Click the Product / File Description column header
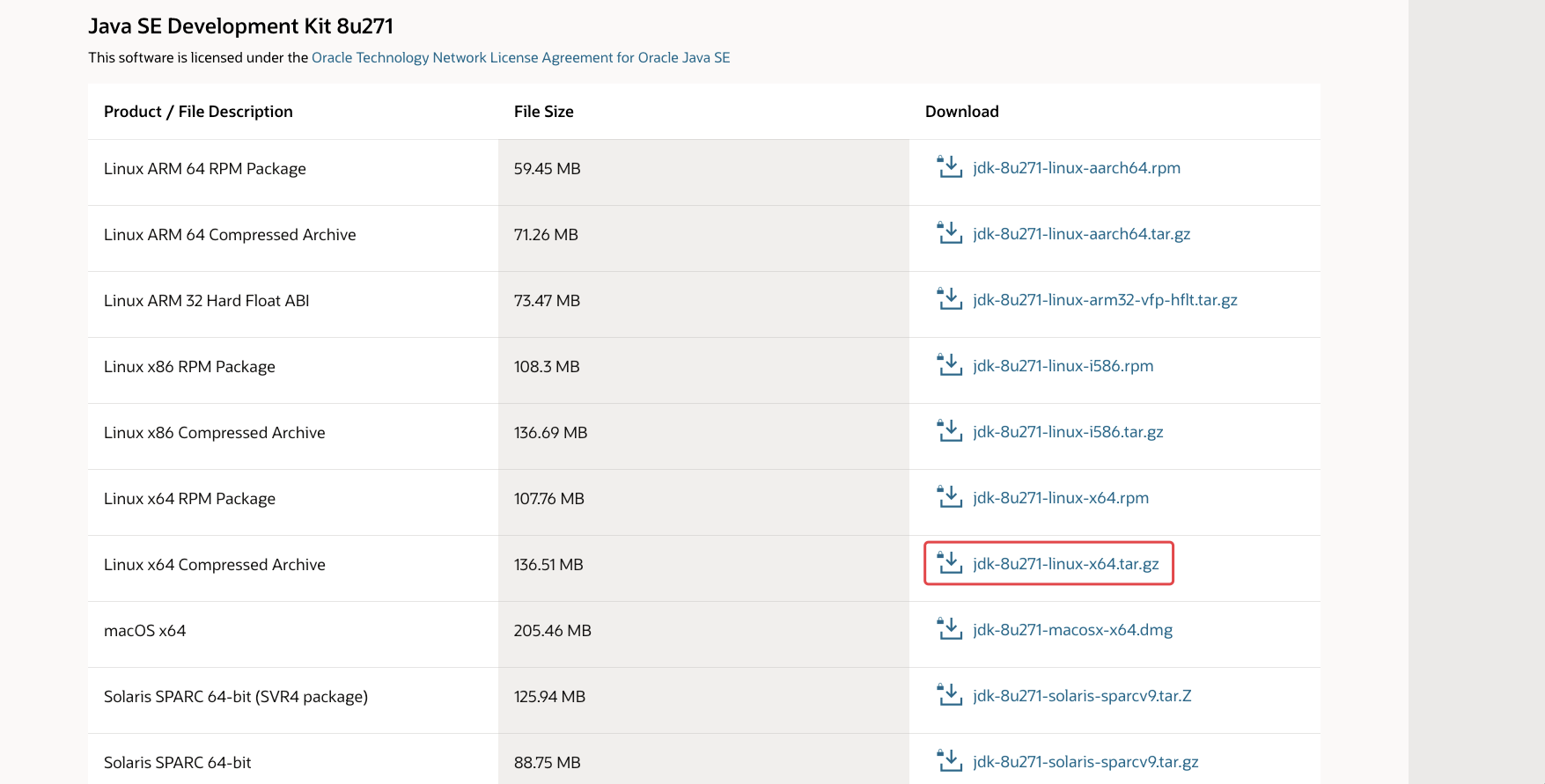Image resolution: width=1545 pixels, height=784 pixels. (x=198, y=112)
